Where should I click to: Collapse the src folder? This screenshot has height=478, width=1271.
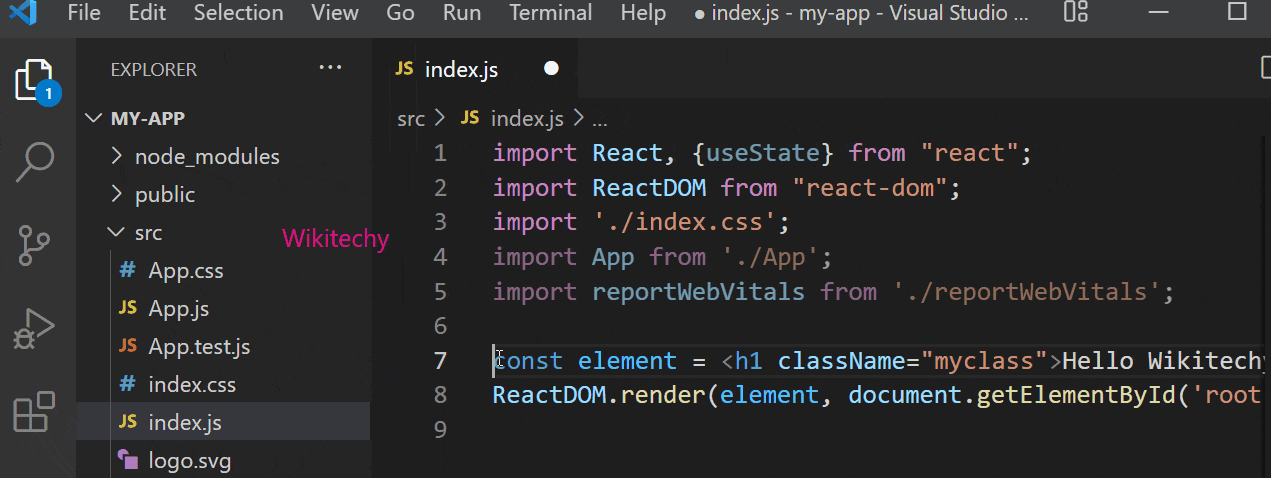148,233
